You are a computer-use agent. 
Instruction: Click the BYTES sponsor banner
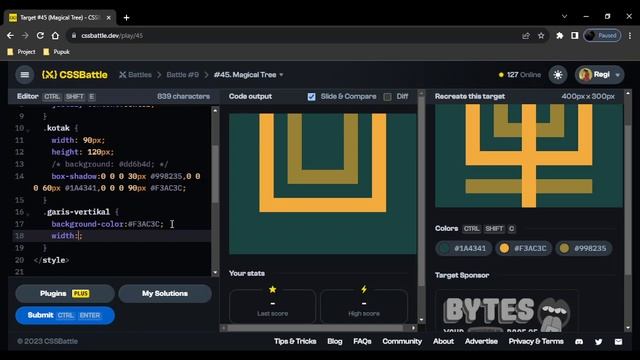[x=507, y=311]
